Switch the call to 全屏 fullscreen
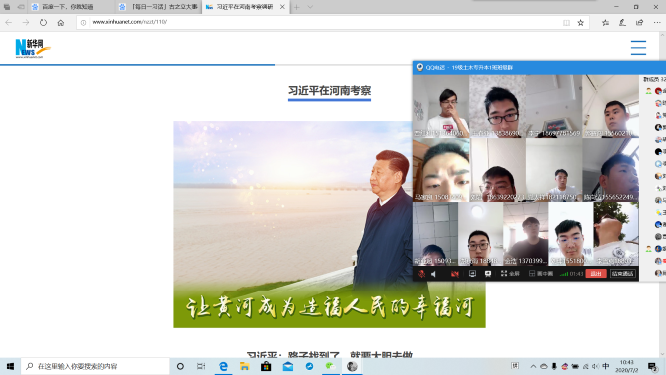666x375 pixels. click(510, 274)
